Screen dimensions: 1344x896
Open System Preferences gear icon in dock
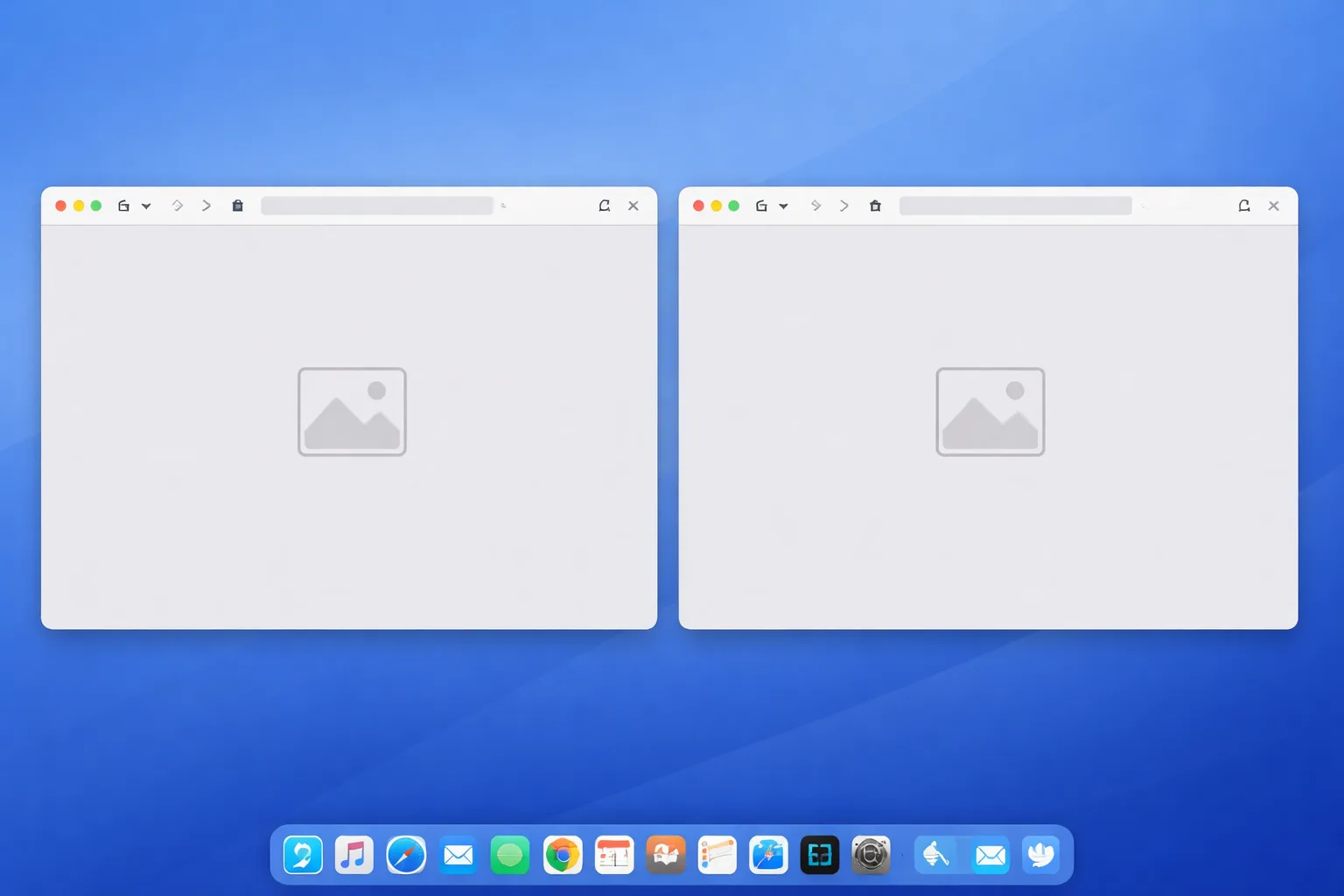click(871, 855)
